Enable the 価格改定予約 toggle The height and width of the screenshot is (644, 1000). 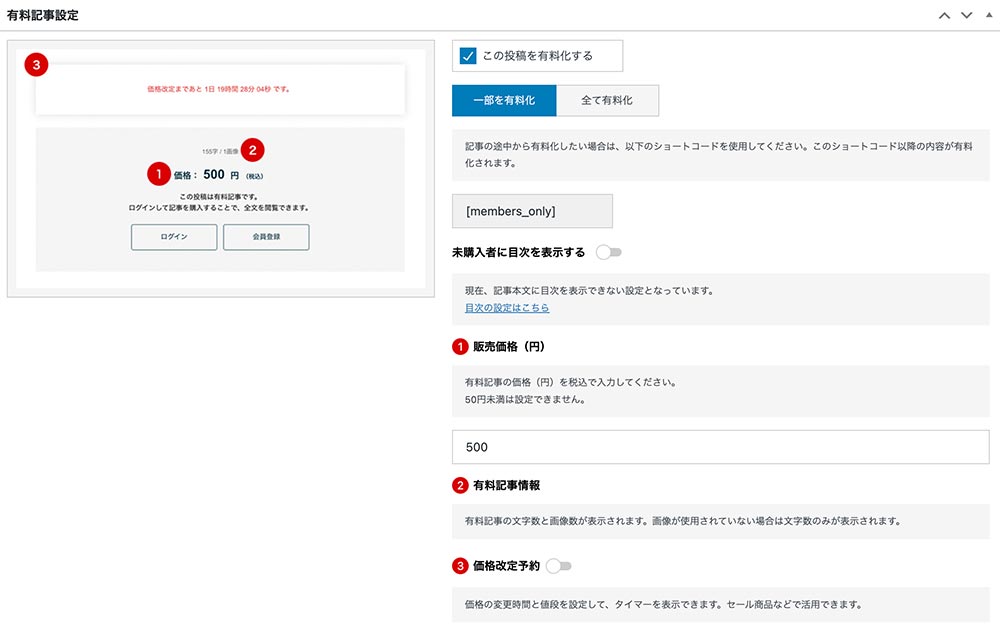pos(559,565)
